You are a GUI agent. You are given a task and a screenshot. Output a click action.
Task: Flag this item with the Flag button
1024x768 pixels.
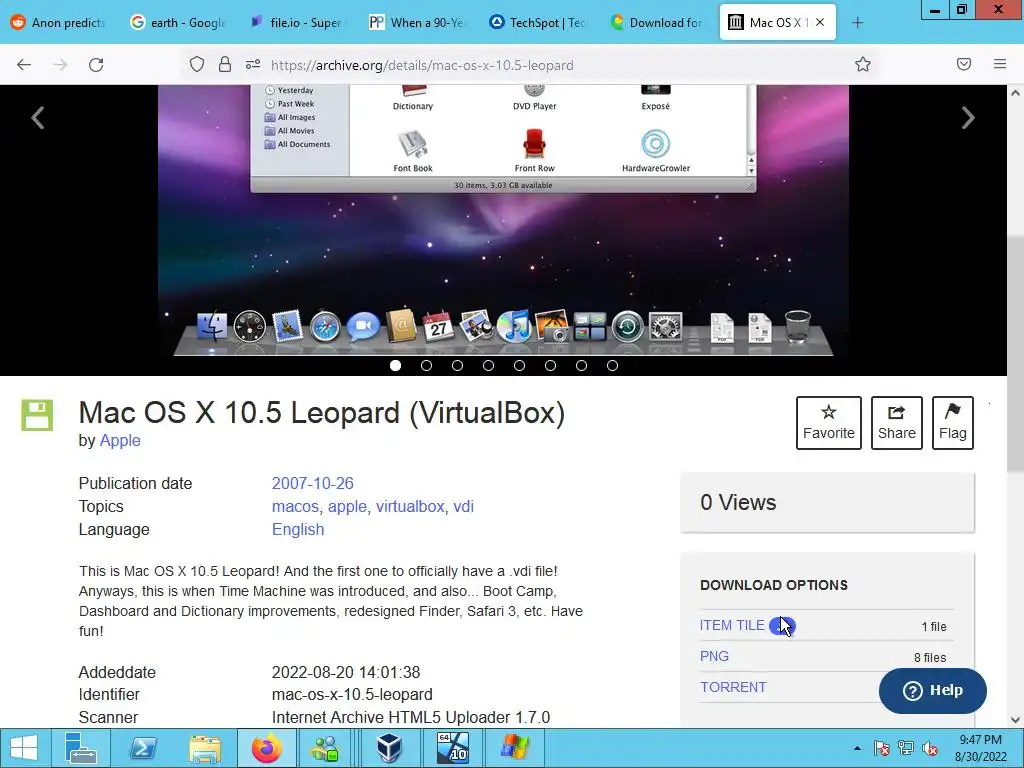[953, 423]
